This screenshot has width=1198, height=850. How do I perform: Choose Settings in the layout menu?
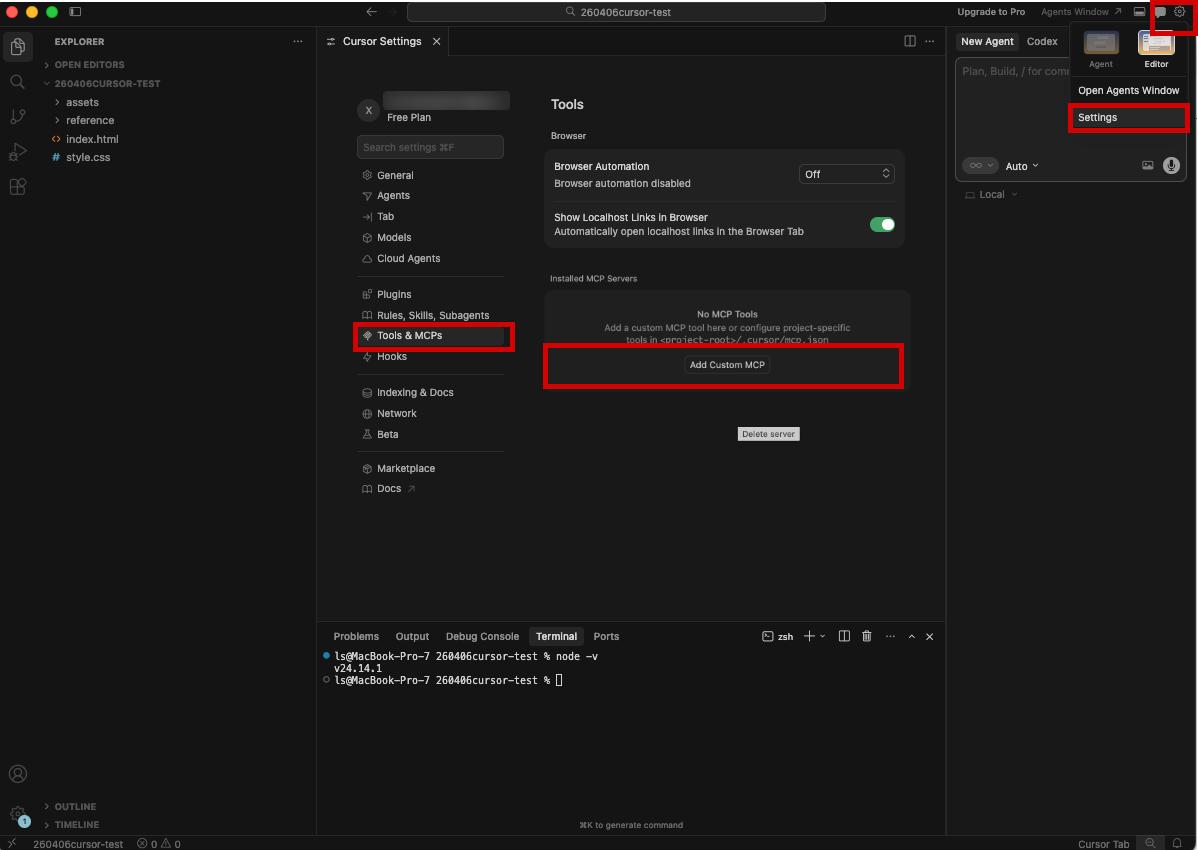tap(1128, 118)
